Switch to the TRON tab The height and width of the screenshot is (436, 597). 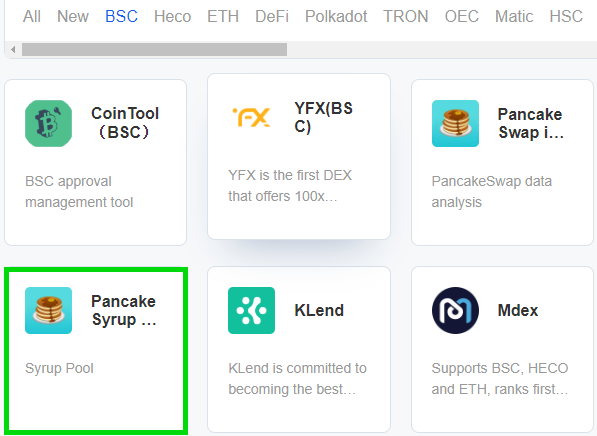(405, 16)
